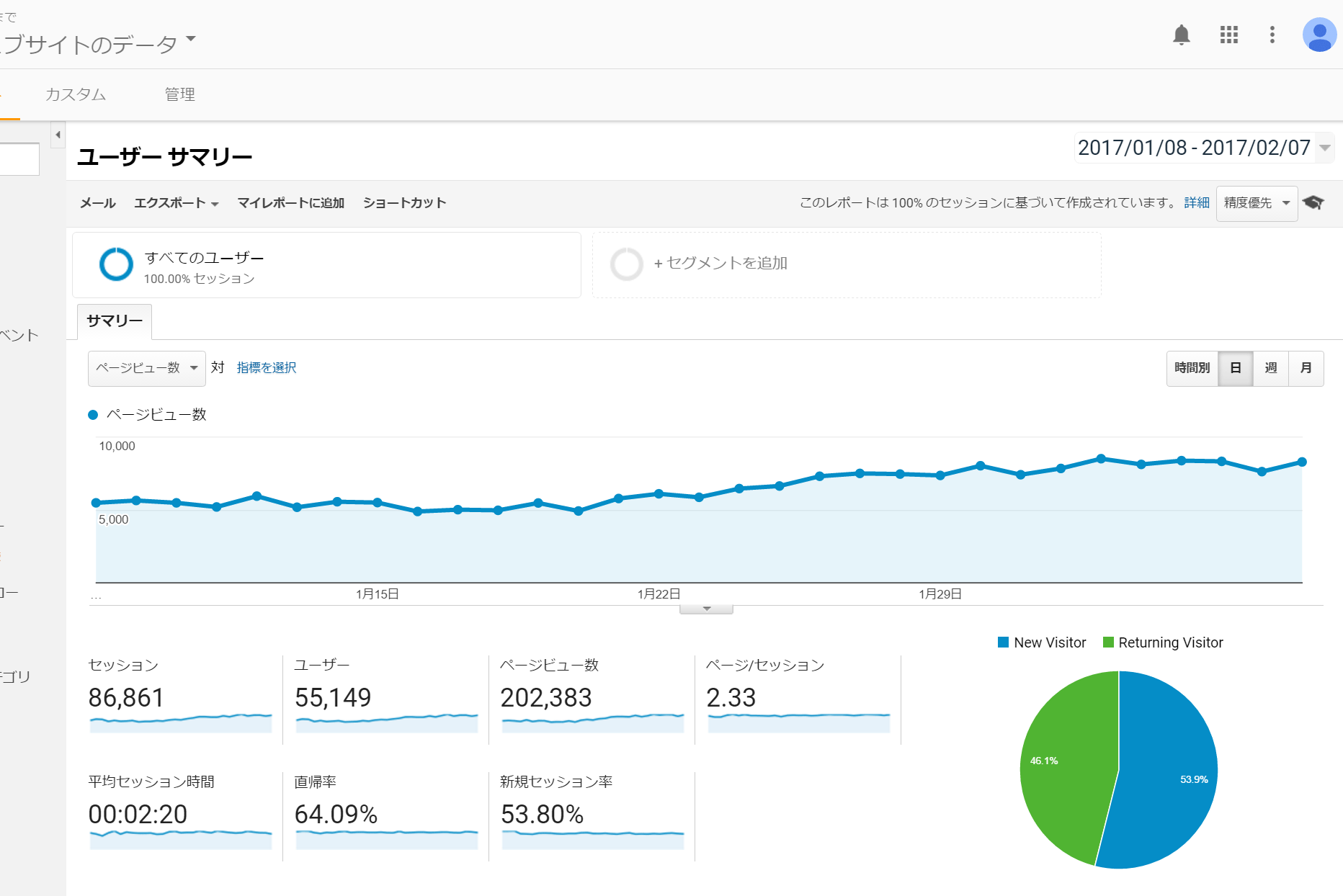Switch chart to 週 view
Screen dimensions: 1343x896
point(1271,368)
